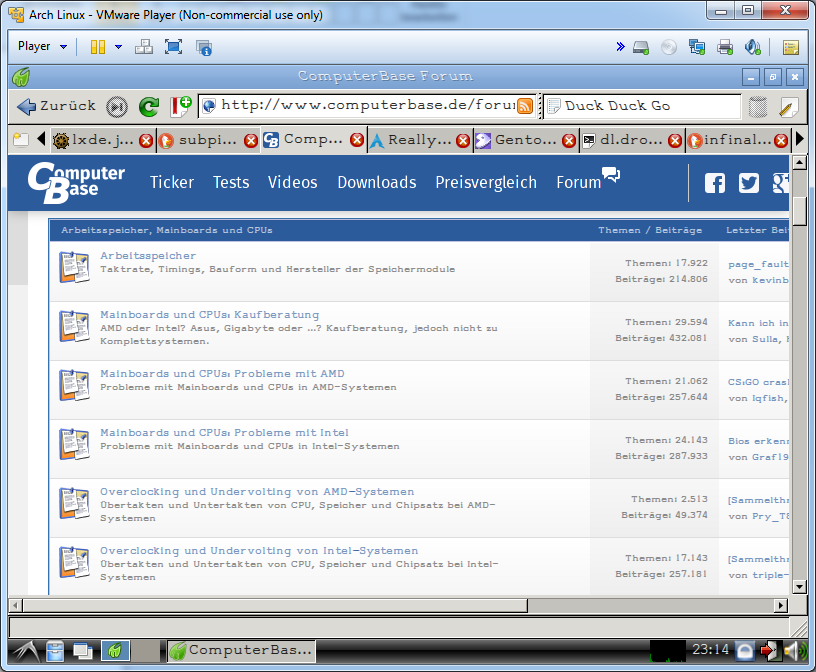Click the Duck Duck Go search field

click(x=642, y=106)
